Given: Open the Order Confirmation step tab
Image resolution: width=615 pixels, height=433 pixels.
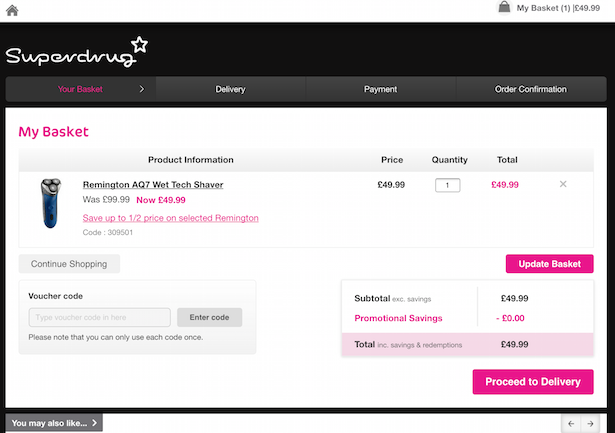Looking at the screenshot, I should point(530,89).
